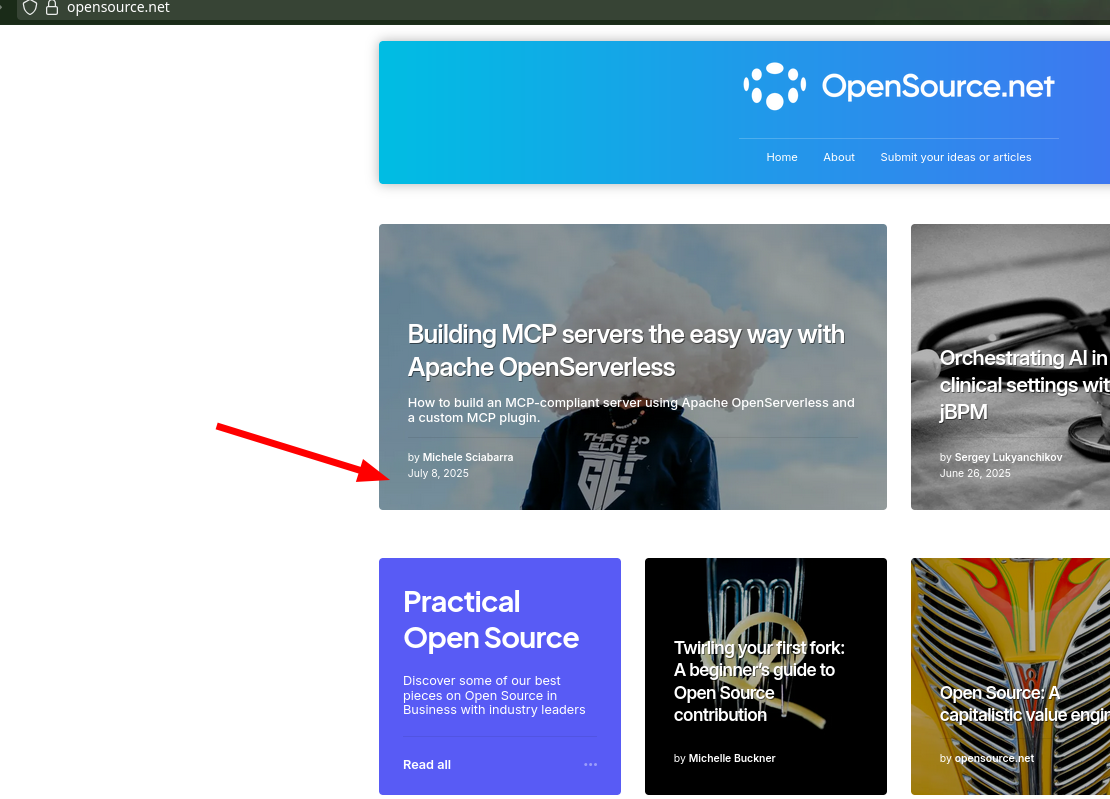Click author link Michele Sciabarra
The height and width of the screenshot is (799, 1110).
point(467,457)
